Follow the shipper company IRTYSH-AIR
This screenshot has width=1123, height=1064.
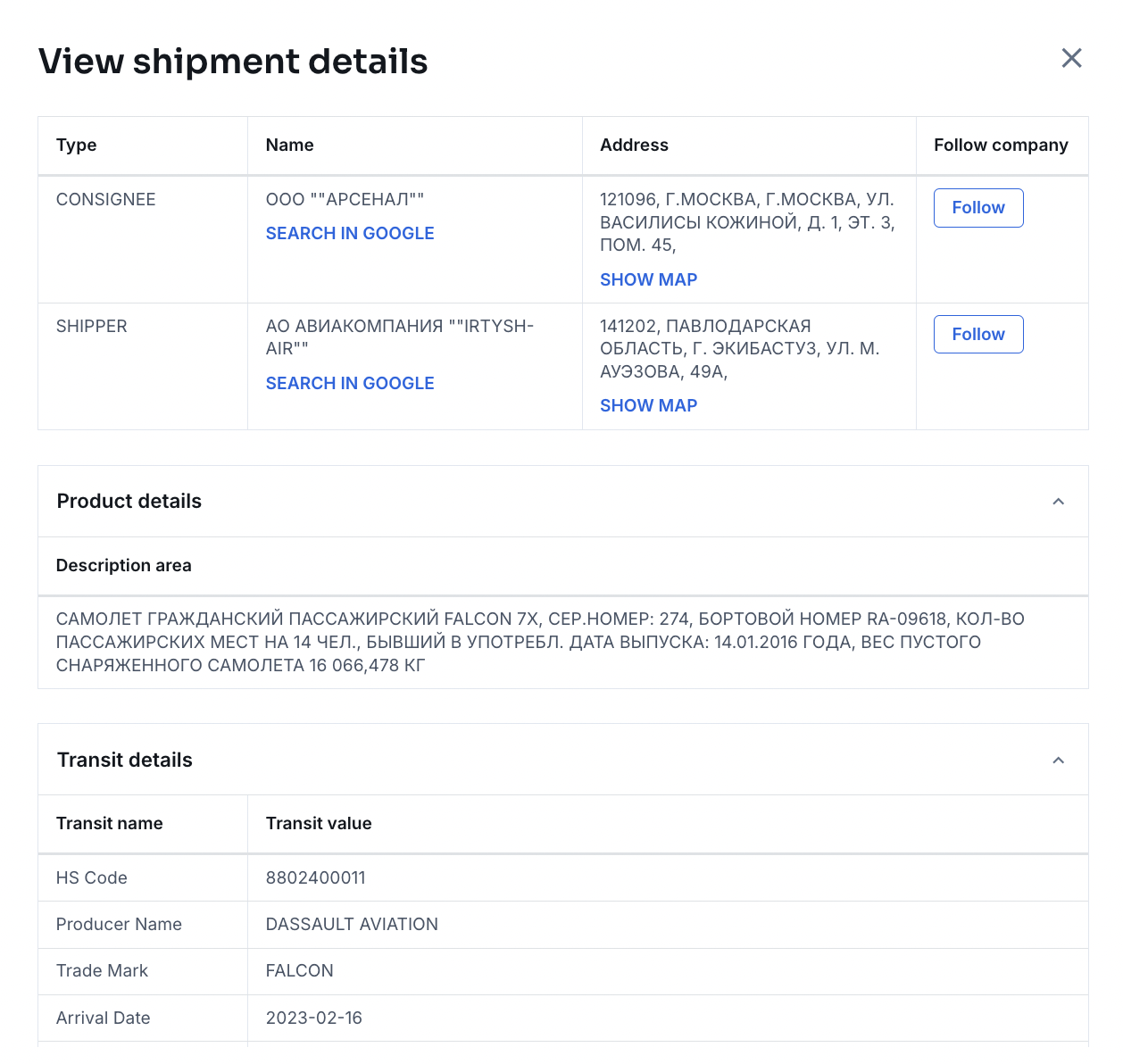click(977, 335)
